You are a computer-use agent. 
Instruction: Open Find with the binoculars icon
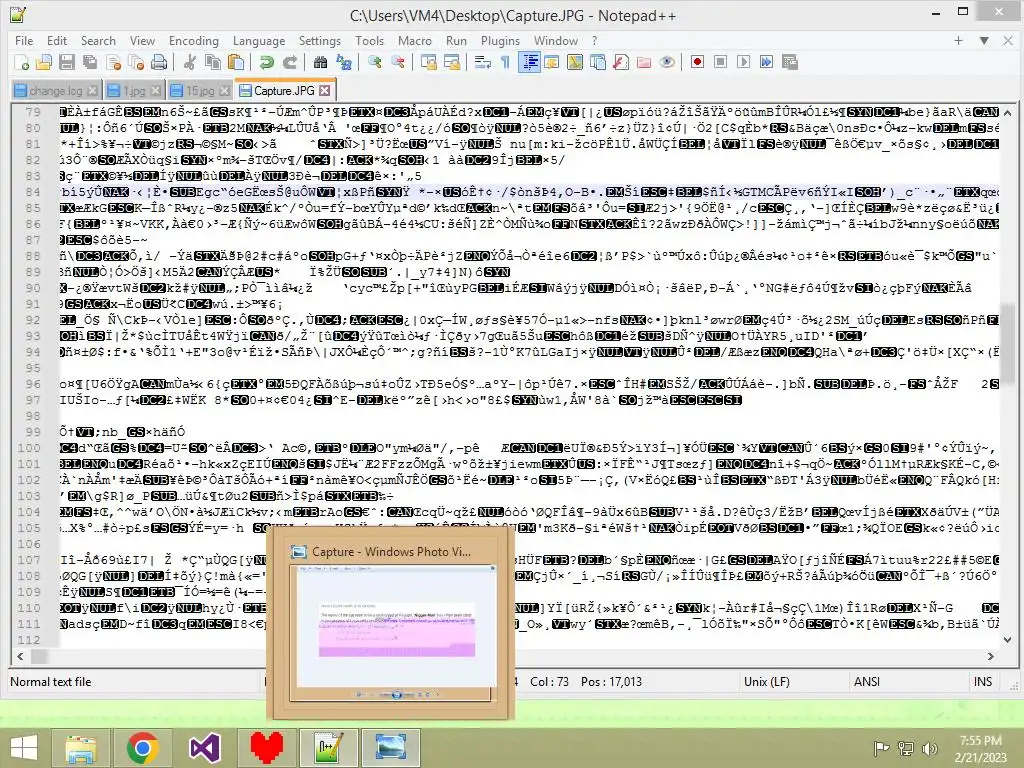point(320,63)
